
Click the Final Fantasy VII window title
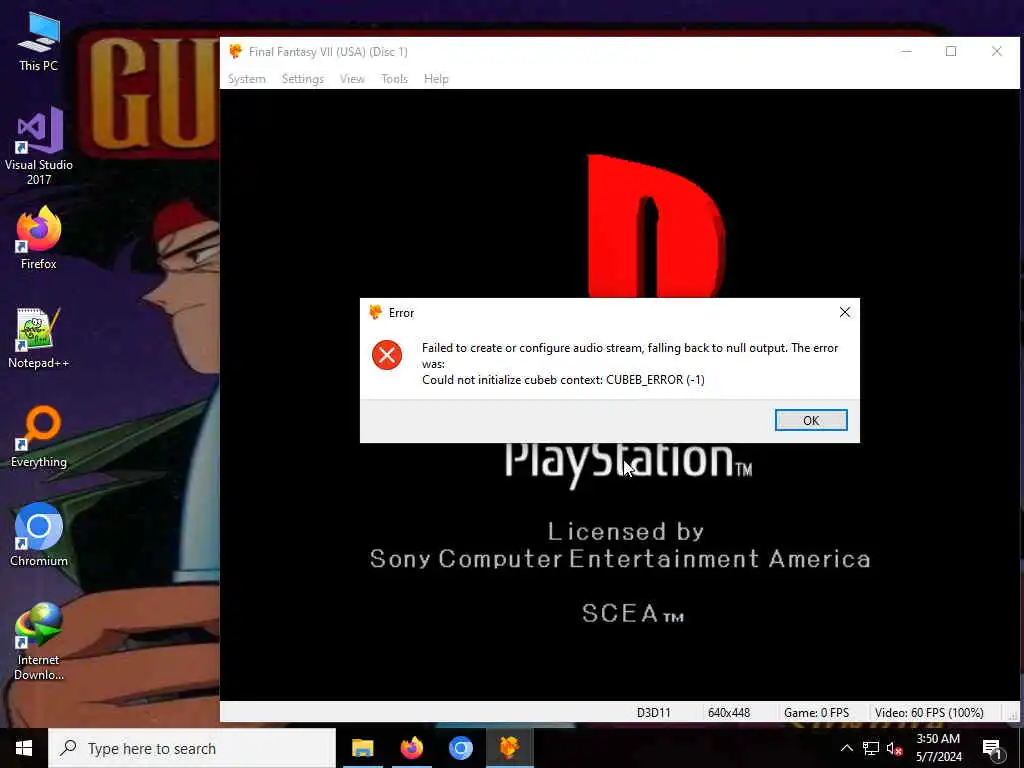(x=328, y=52)
